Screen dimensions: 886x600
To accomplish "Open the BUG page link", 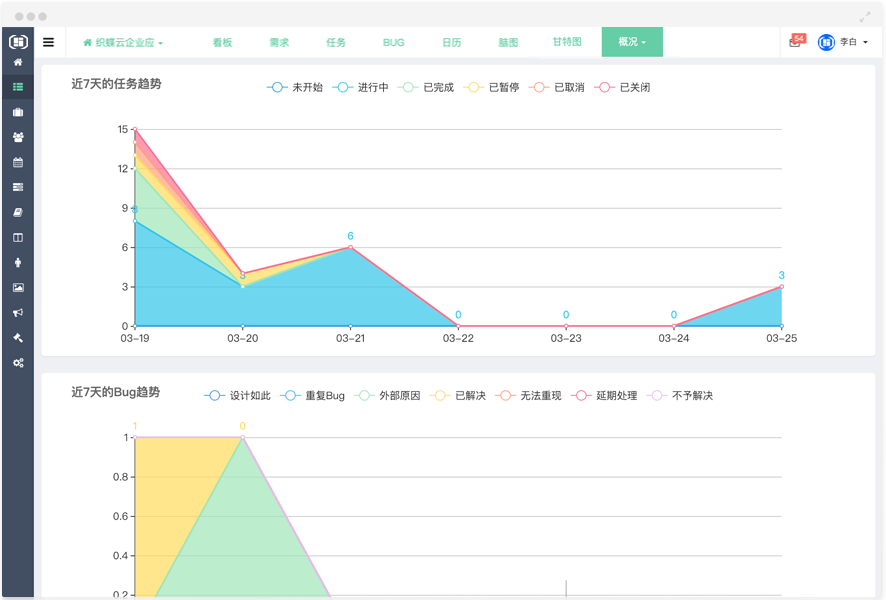I will click(393, 43).
